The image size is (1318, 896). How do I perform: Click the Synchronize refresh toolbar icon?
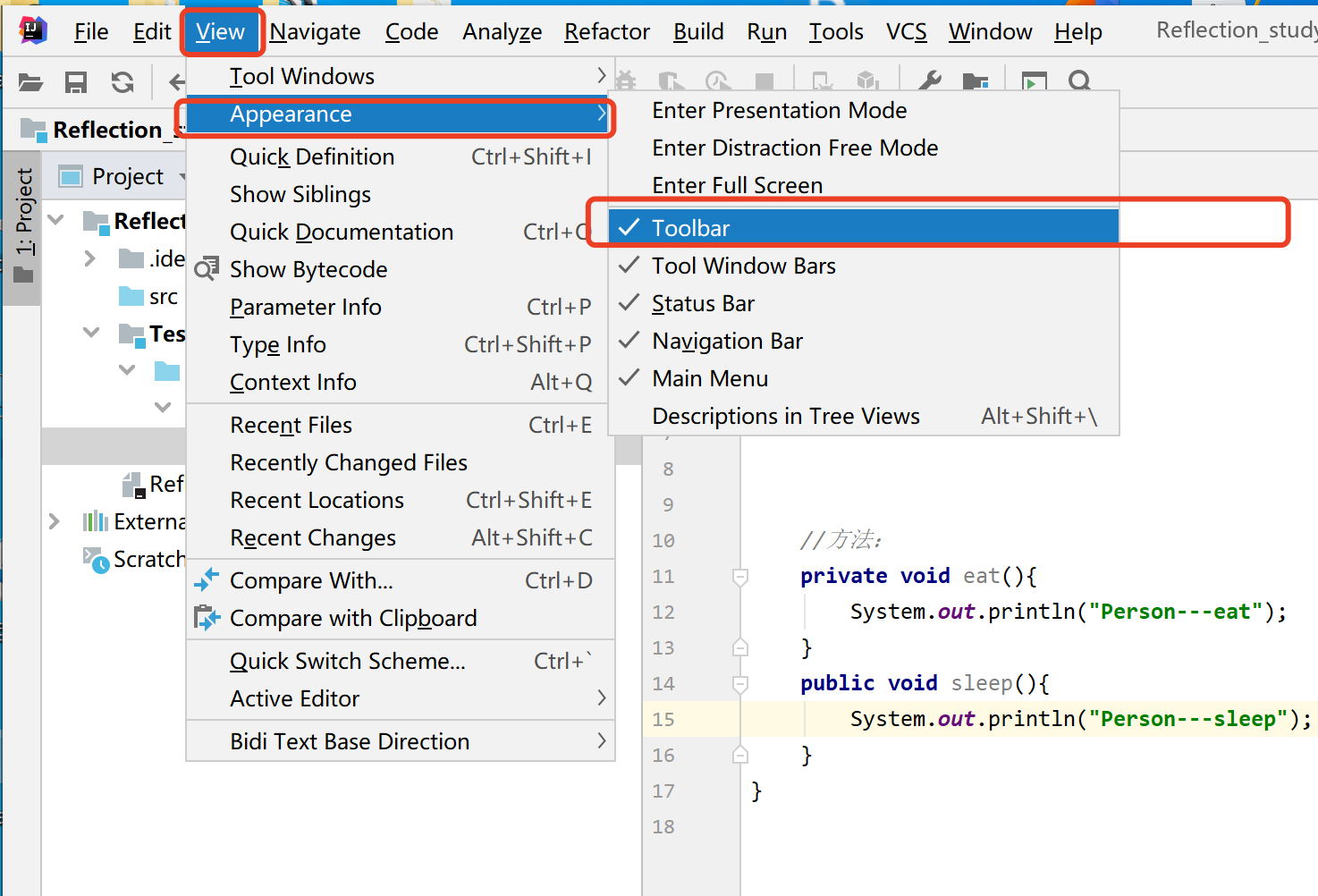tap(123, 83)
